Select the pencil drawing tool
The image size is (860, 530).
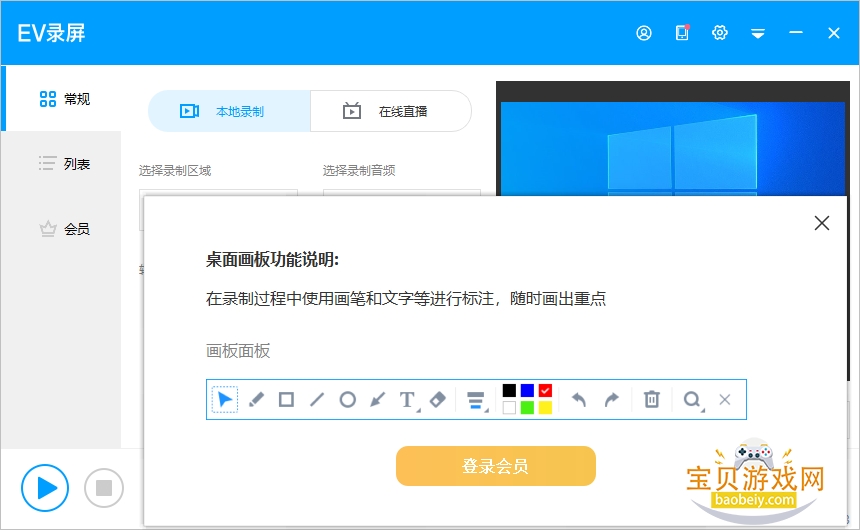tap(256, 399)
